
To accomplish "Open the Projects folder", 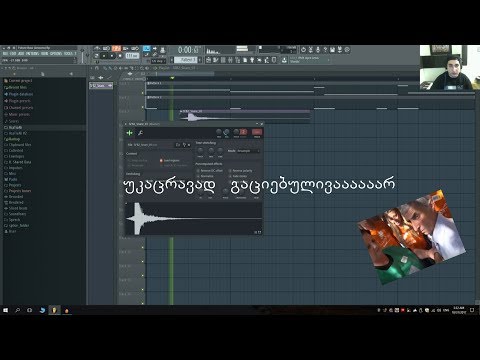I will click(13, 185).
